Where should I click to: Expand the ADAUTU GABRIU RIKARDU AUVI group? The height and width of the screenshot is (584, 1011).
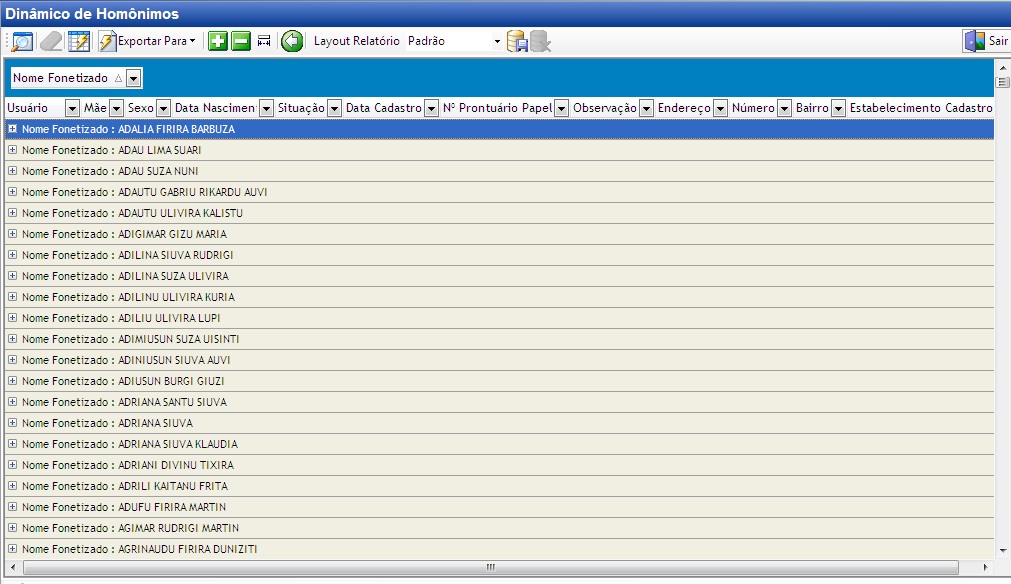[x=12, y=191]
